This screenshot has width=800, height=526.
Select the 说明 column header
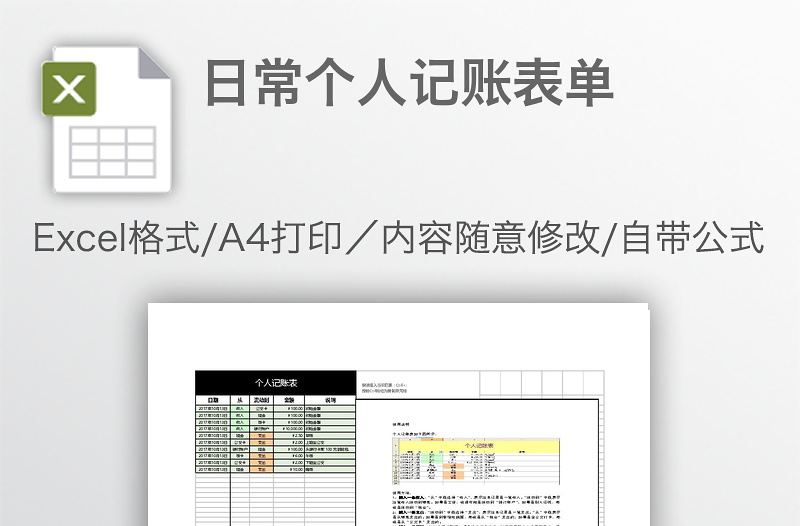(x=330, y=400)
